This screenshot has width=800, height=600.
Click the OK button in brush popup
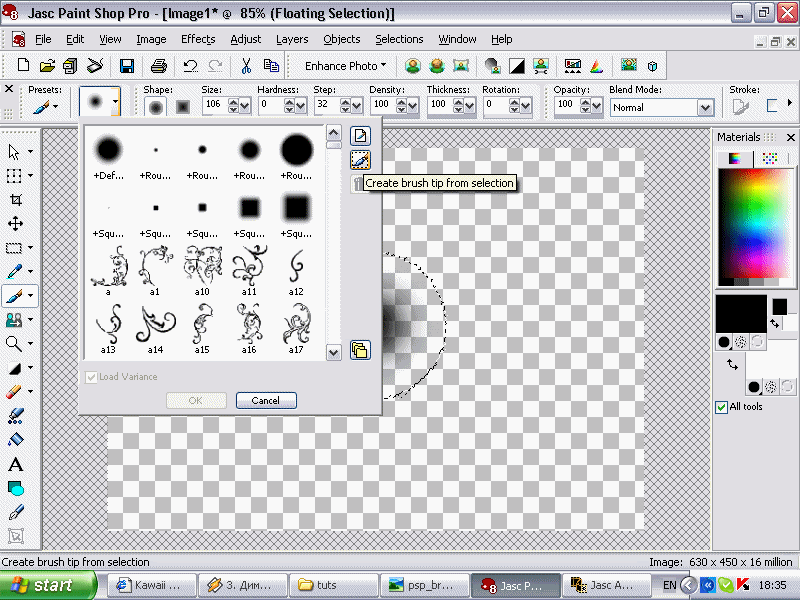tap(196, 401)
